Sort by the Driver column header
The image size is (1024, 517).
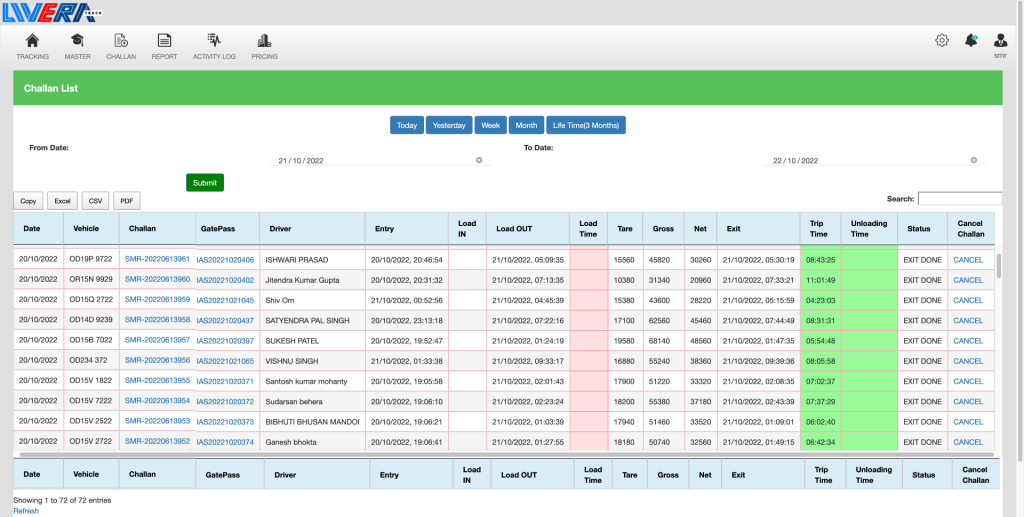point(281,229)
